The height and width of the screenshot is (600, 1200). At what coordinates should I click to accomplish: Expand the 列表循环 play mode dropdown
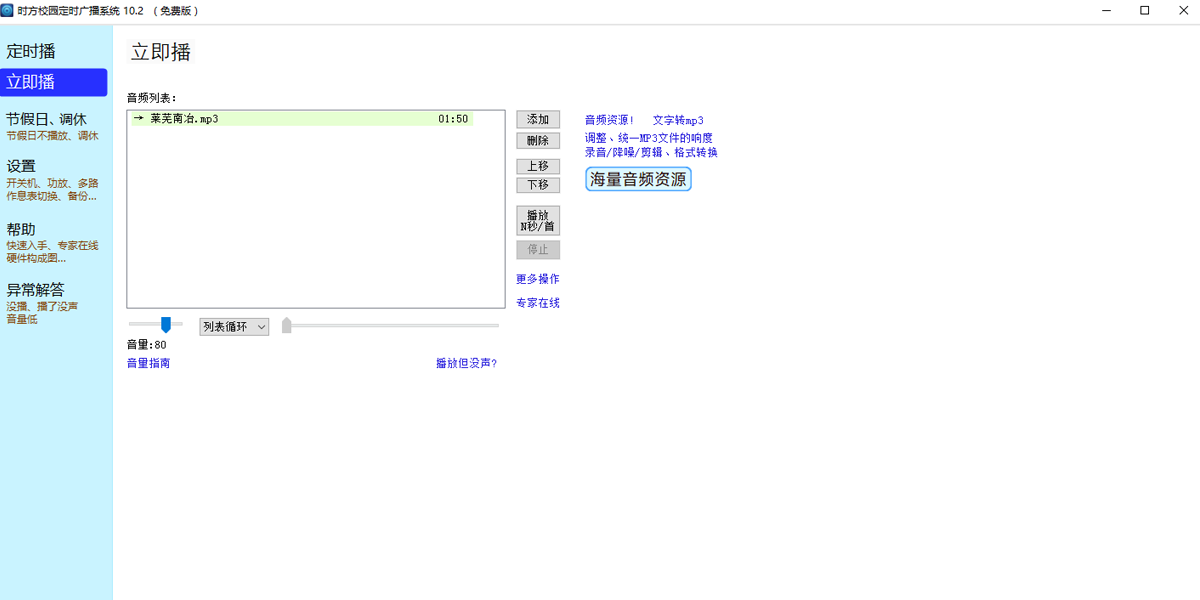click(234, 327)
